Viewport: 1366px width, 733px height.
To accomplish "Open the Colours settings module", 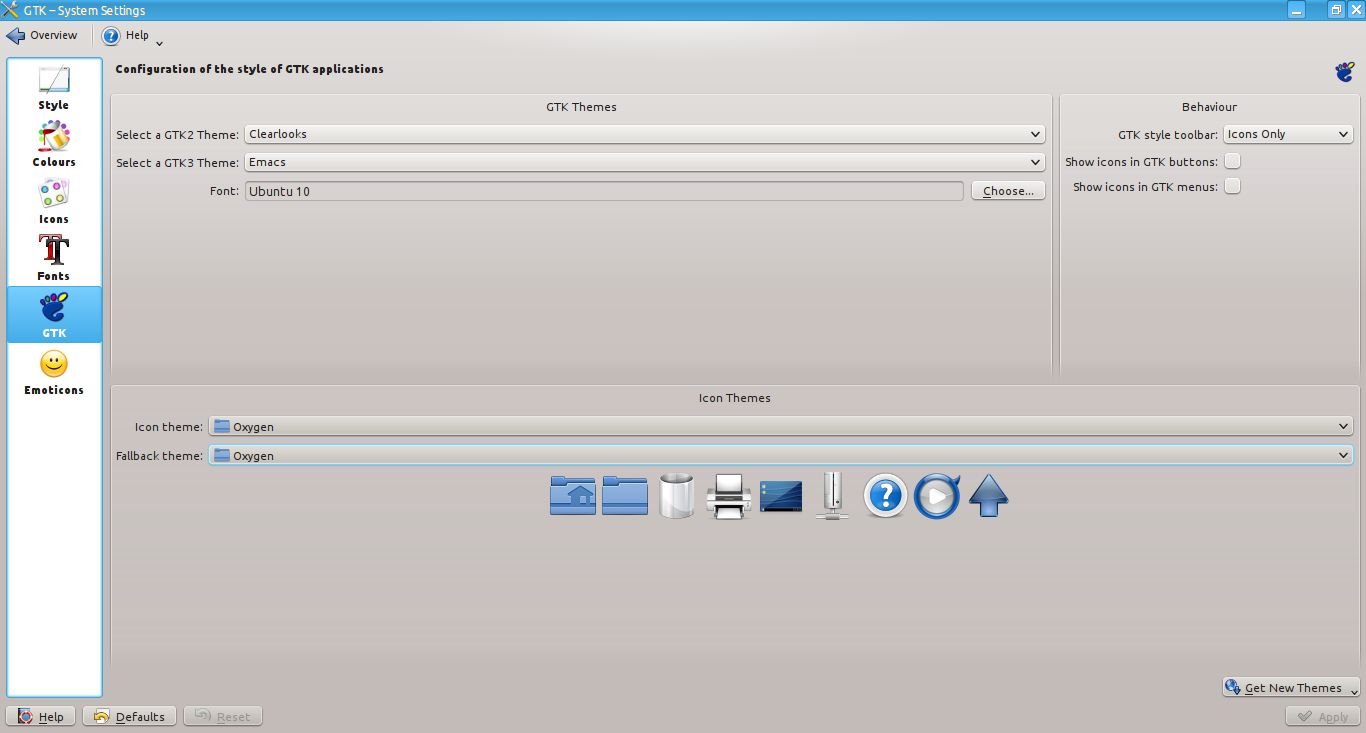I will [x=54, y=145].
